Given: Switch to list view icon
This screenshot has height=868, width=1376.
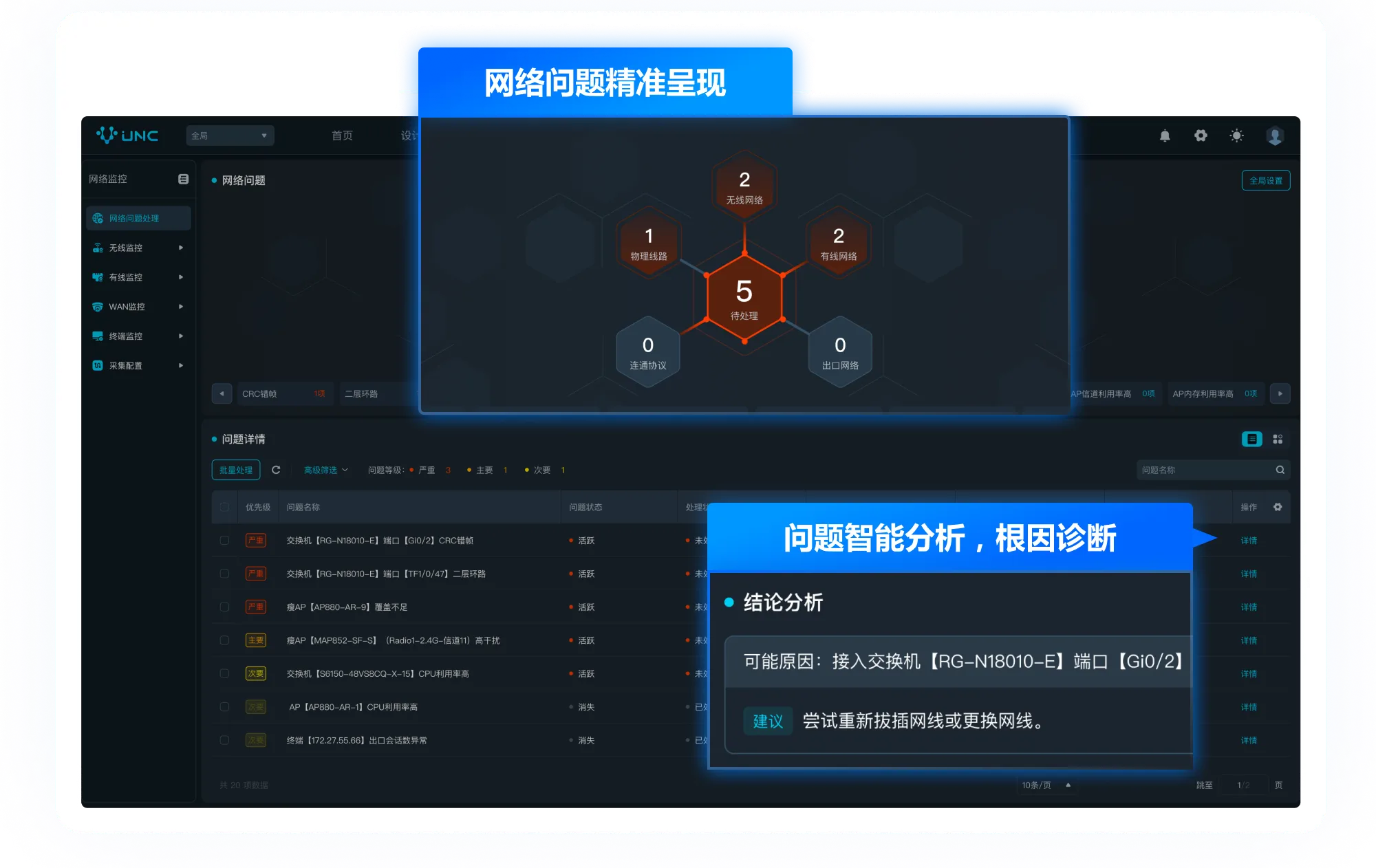Looking at the screenshot, I should [x=1251, y=439].
